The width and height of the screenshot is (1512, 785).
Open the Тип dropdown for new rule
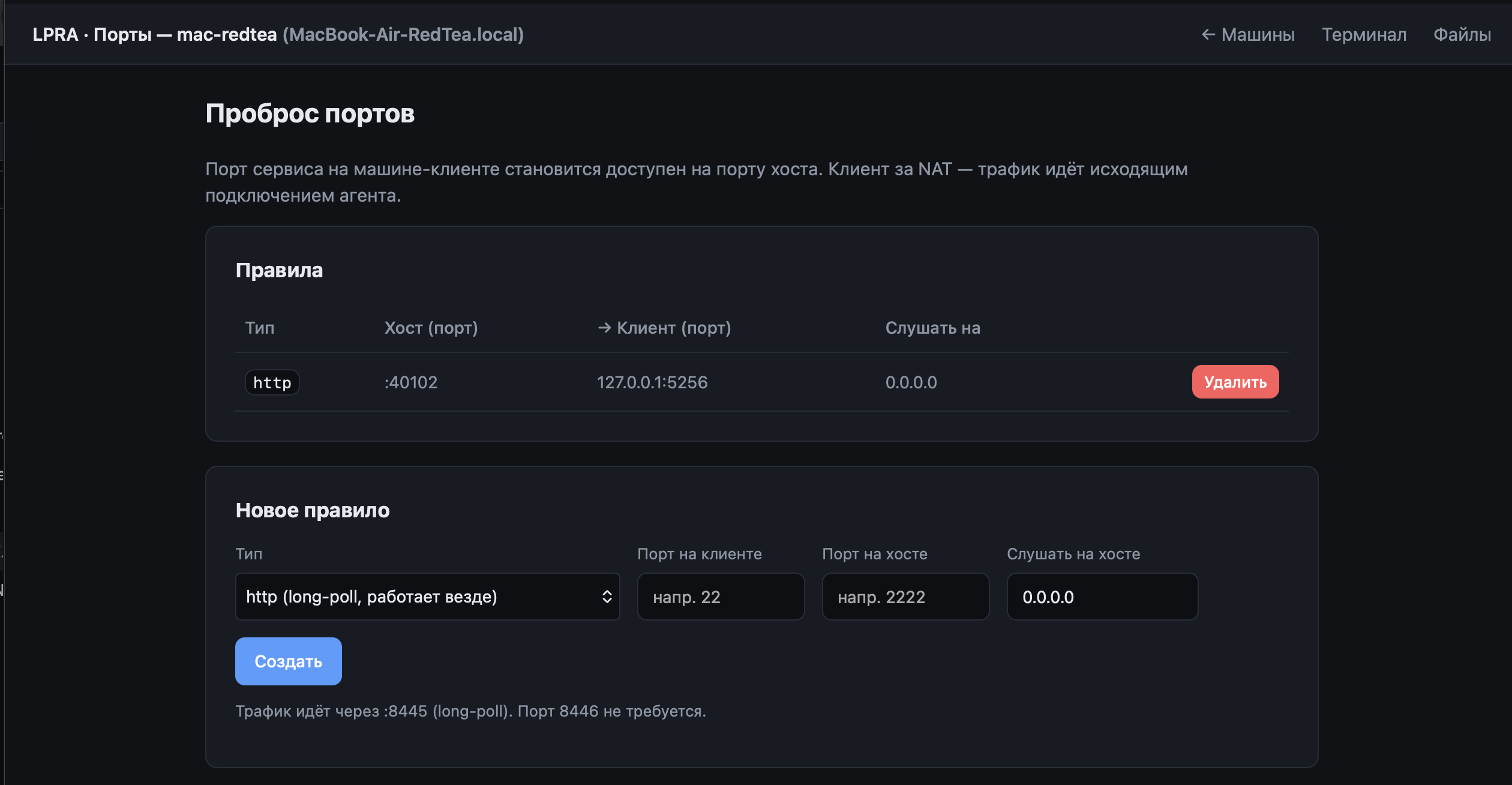(x=427, y=597)
